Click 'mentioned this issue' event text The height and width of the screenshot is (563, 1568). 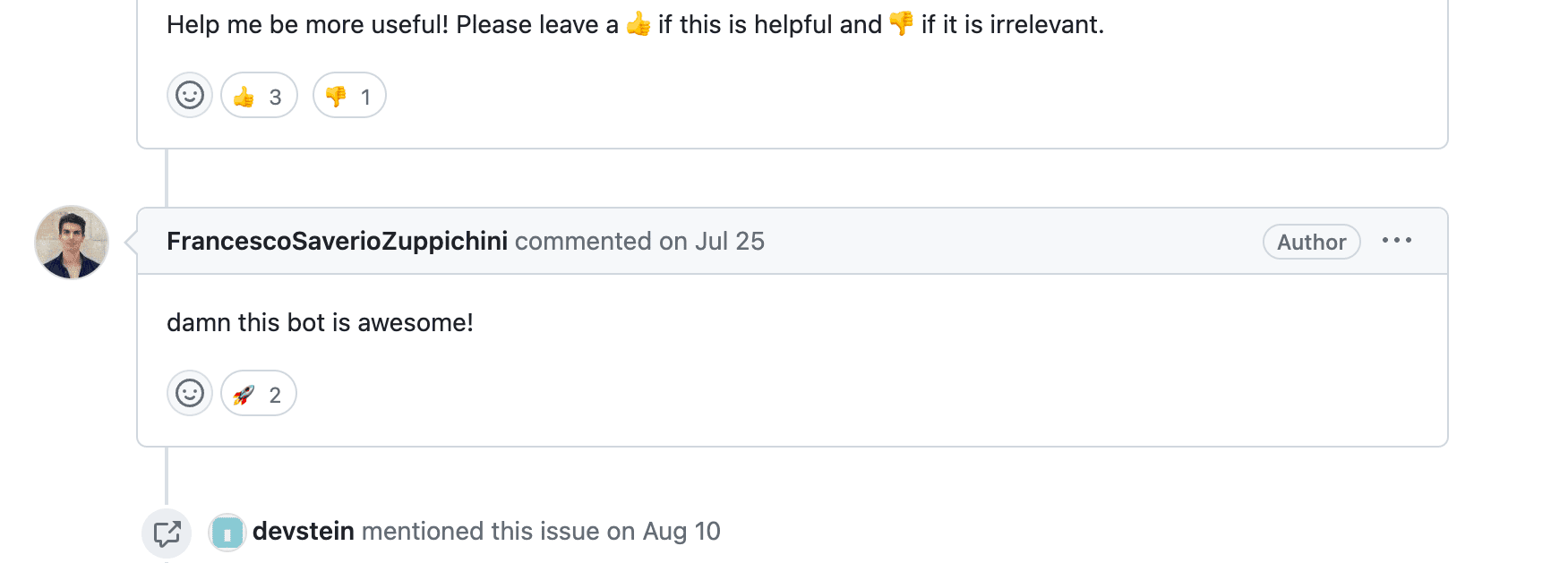click(480, 532)
